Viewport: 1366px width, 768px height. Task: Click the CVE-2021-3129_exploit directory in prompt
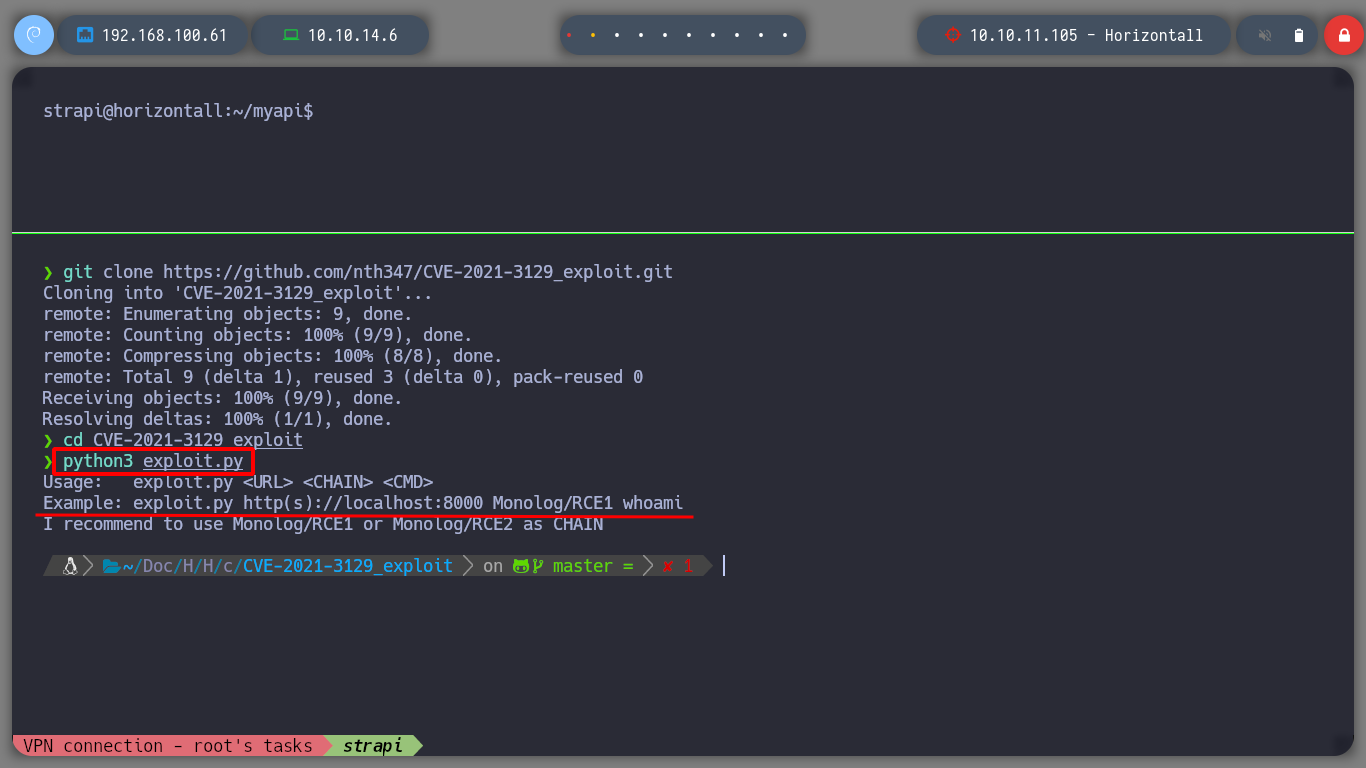348,566
